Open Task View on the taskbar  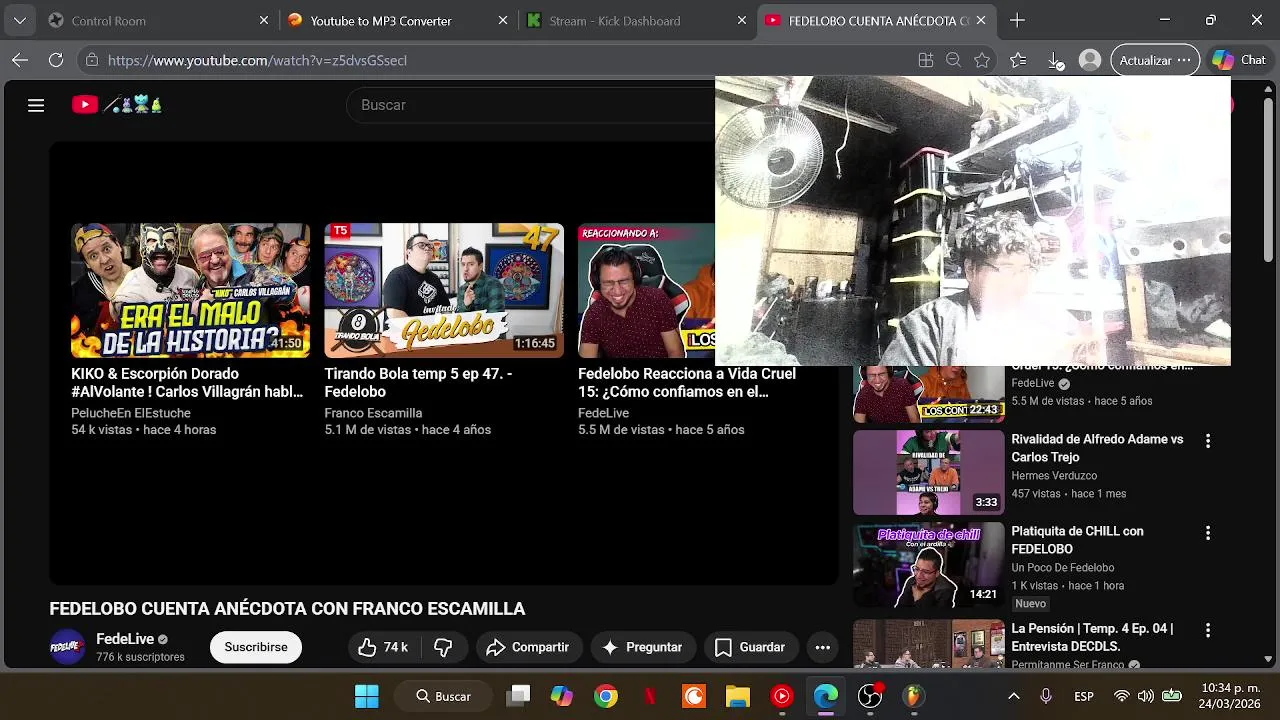pyautogui.click(x=518, y=696)
